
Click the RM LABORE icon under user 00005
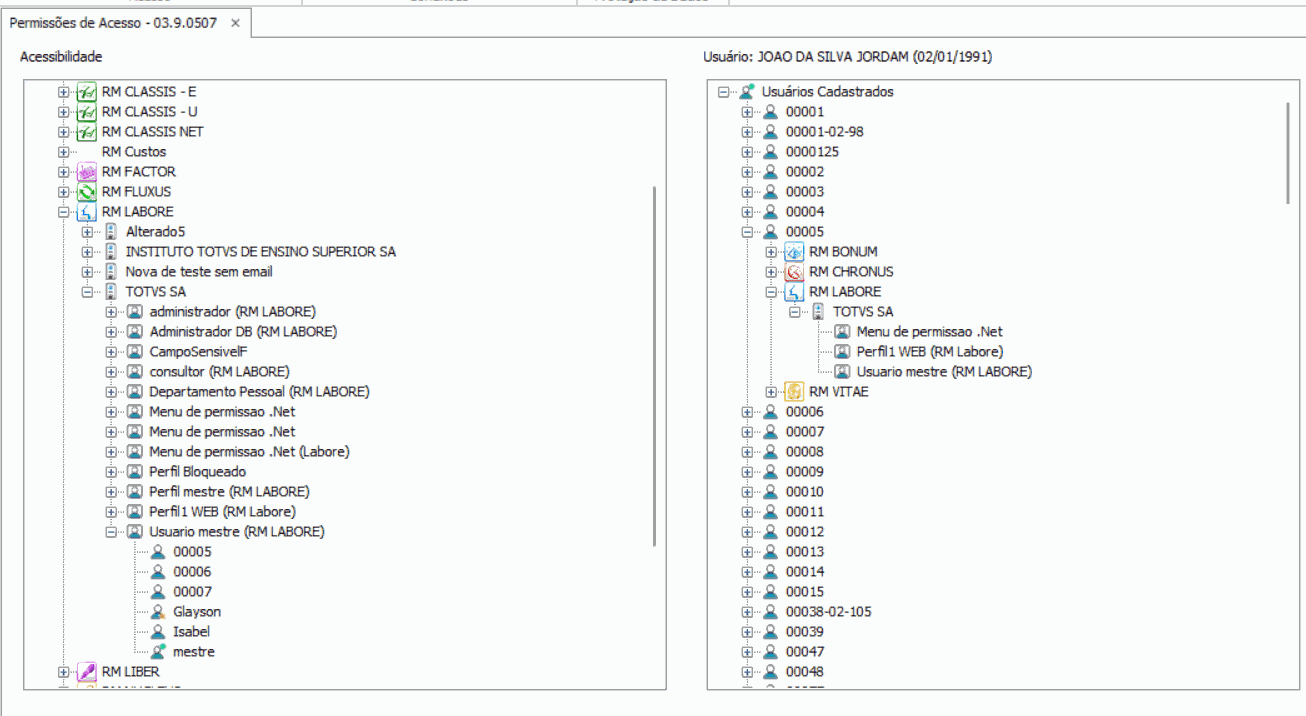click(x=794, y=292)
